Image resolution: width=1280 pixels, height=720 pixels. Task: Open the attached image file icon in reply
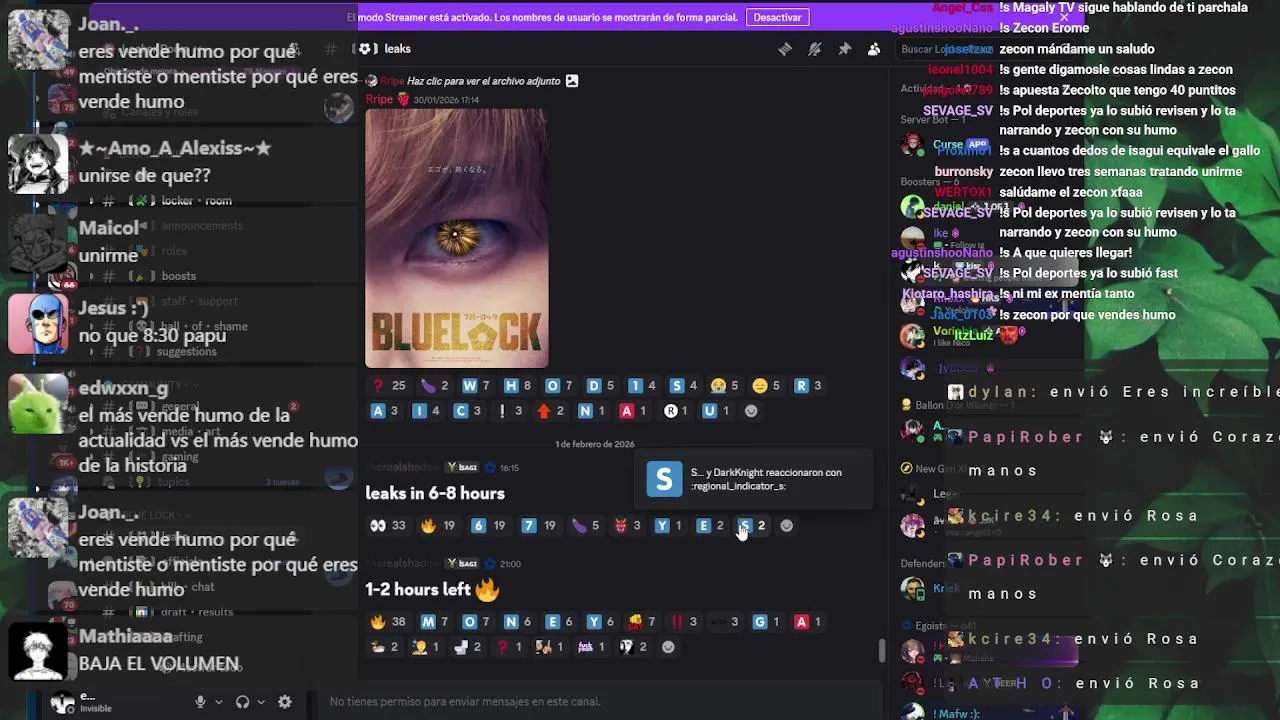pos(572,81)
